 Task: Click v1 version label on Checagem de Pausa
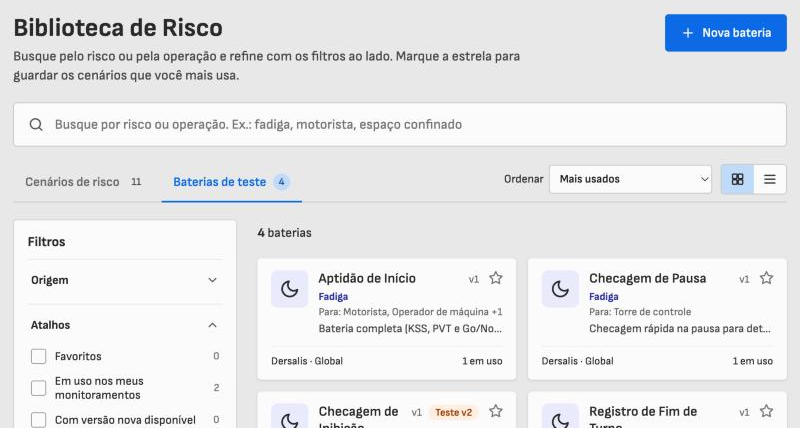coord(744,279)
